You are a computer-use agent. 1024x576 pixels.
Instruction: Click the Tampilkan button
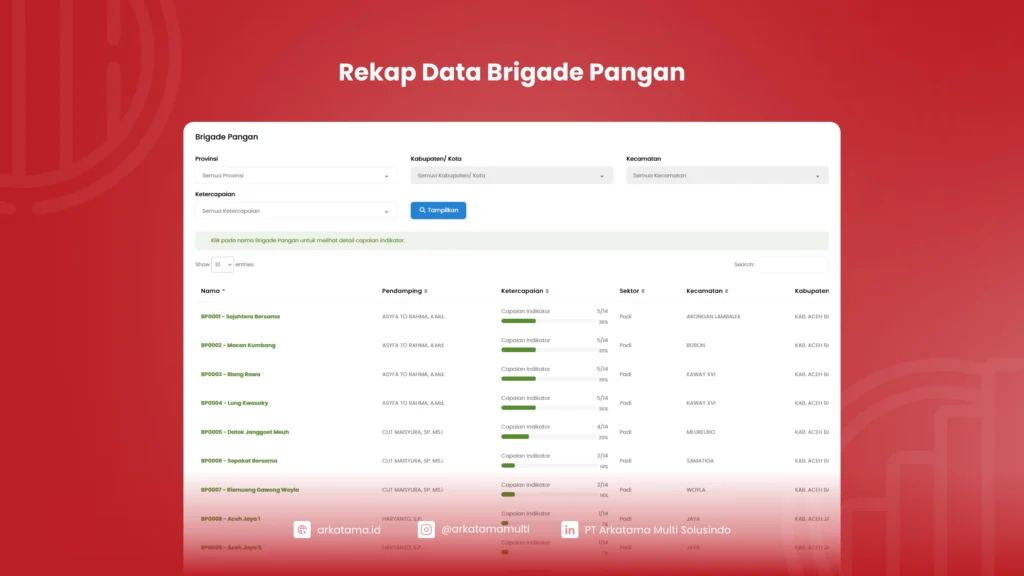pyautogui.click(x=438, y=210)
